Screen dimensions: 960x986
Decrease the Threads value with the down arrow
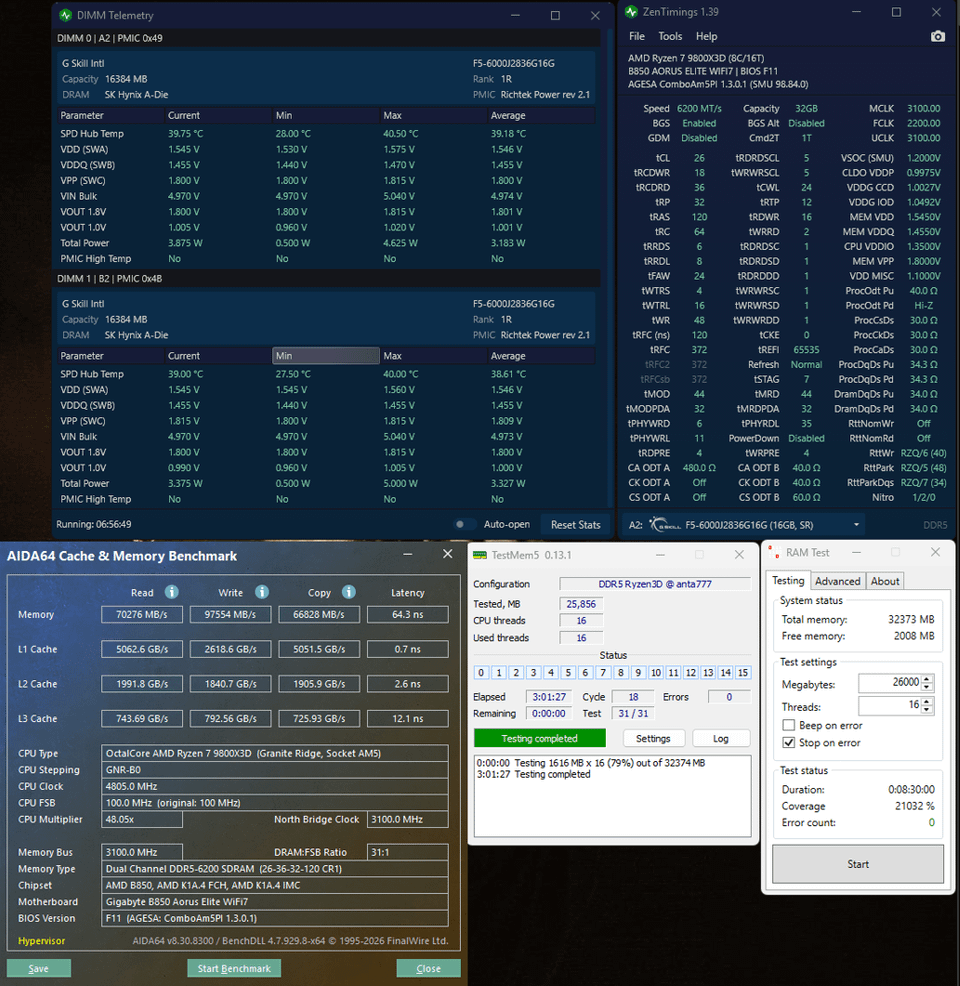[x=927, y=709]
